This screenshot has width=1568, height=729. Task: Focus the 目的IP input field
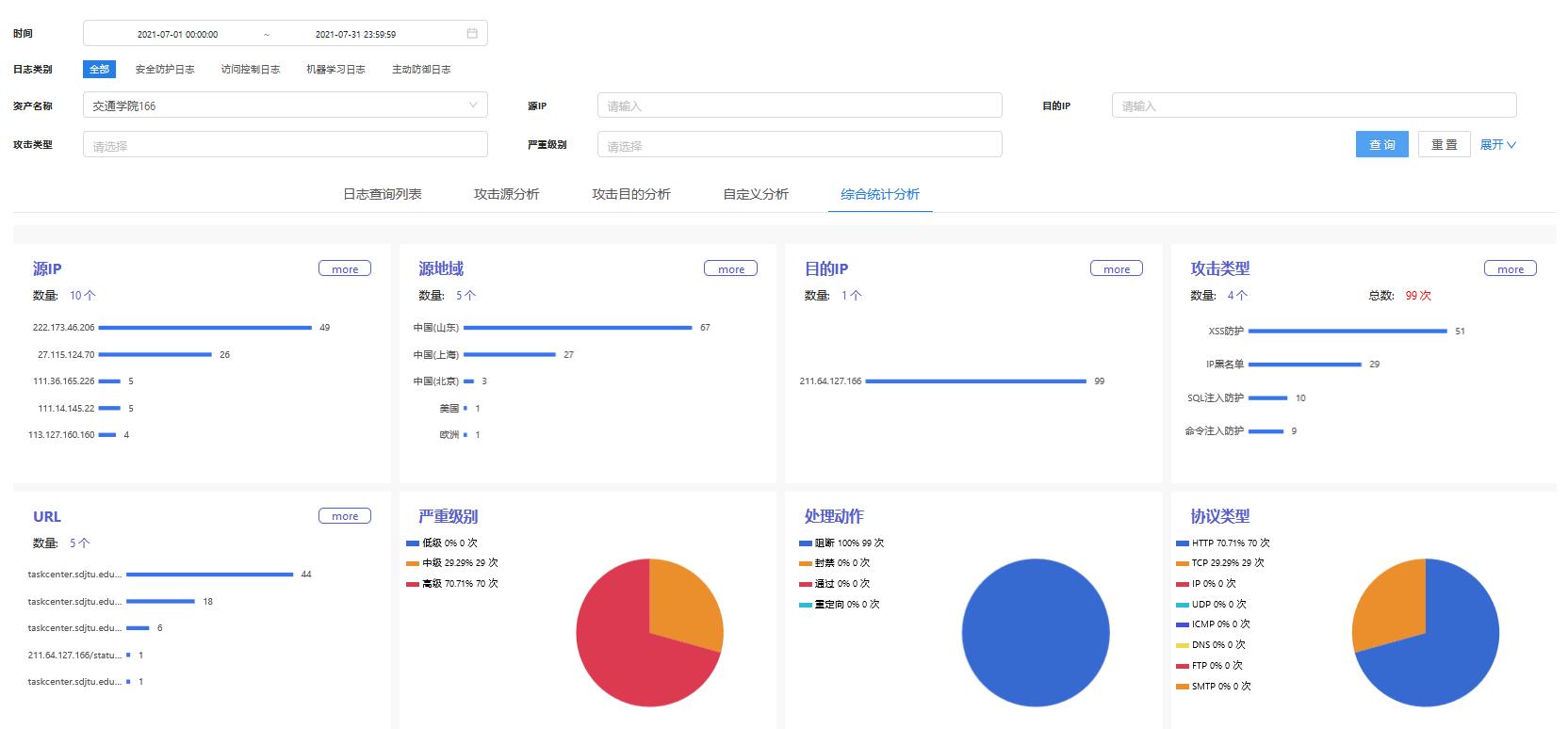1314,105
